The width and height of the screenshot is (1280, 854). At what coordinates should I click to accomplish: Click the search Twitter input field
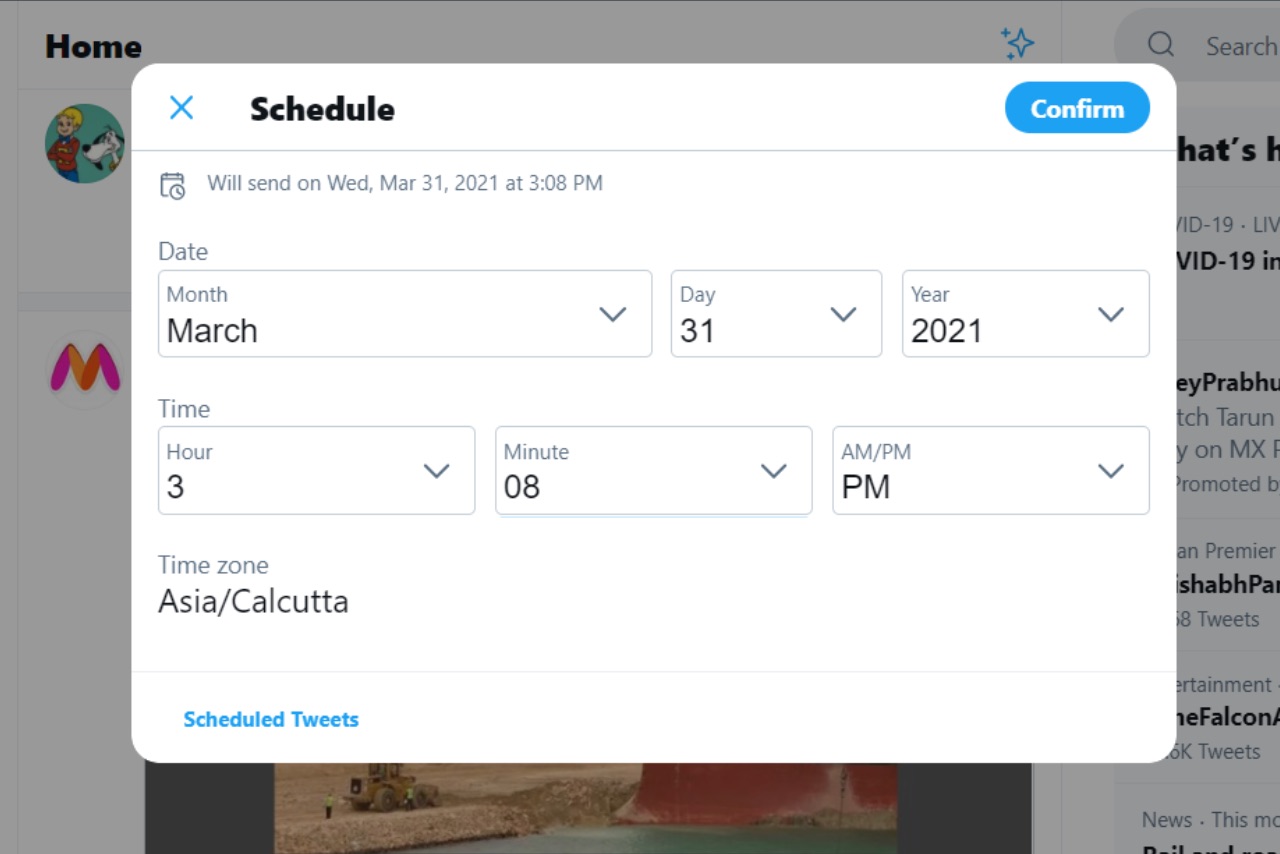click(x=1240, y=46)
